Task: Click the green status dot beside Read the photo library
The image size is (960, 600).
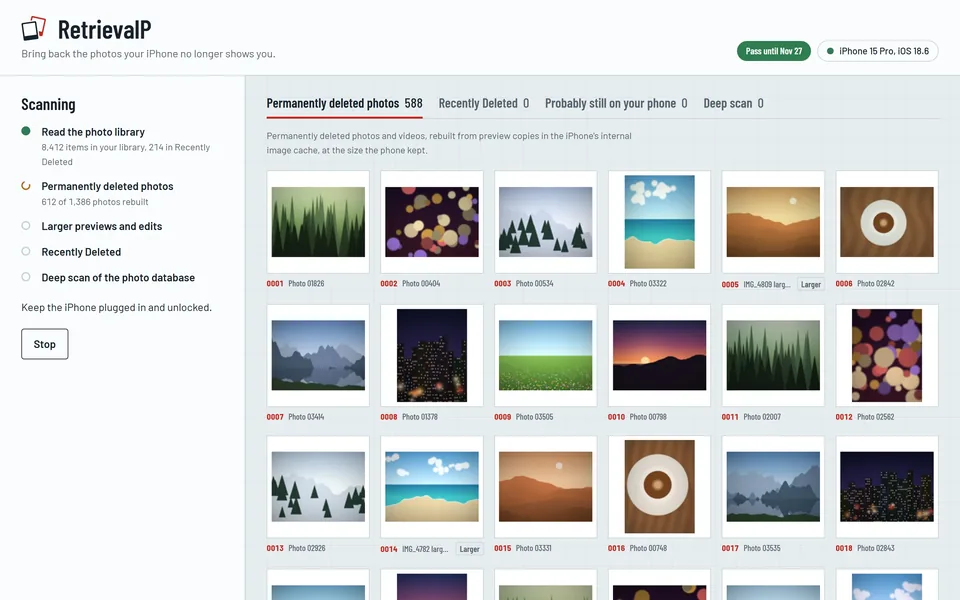Action: 26,131
